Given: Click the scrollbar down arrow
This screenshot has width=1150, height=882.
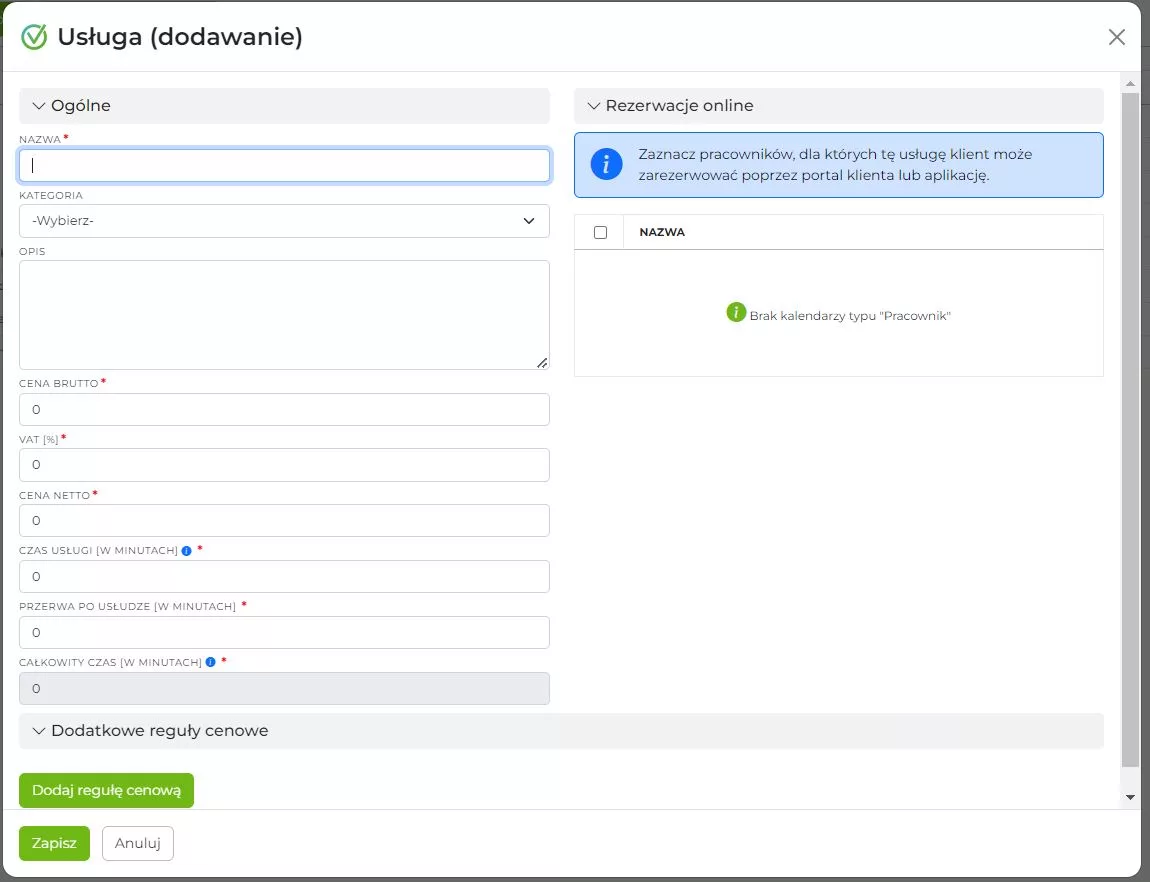Looking at the screenshot, I should click(x=1130, y=797).
